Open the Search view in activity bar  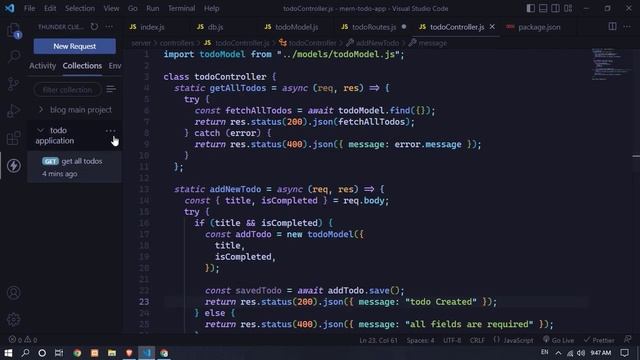click(13, 56)
